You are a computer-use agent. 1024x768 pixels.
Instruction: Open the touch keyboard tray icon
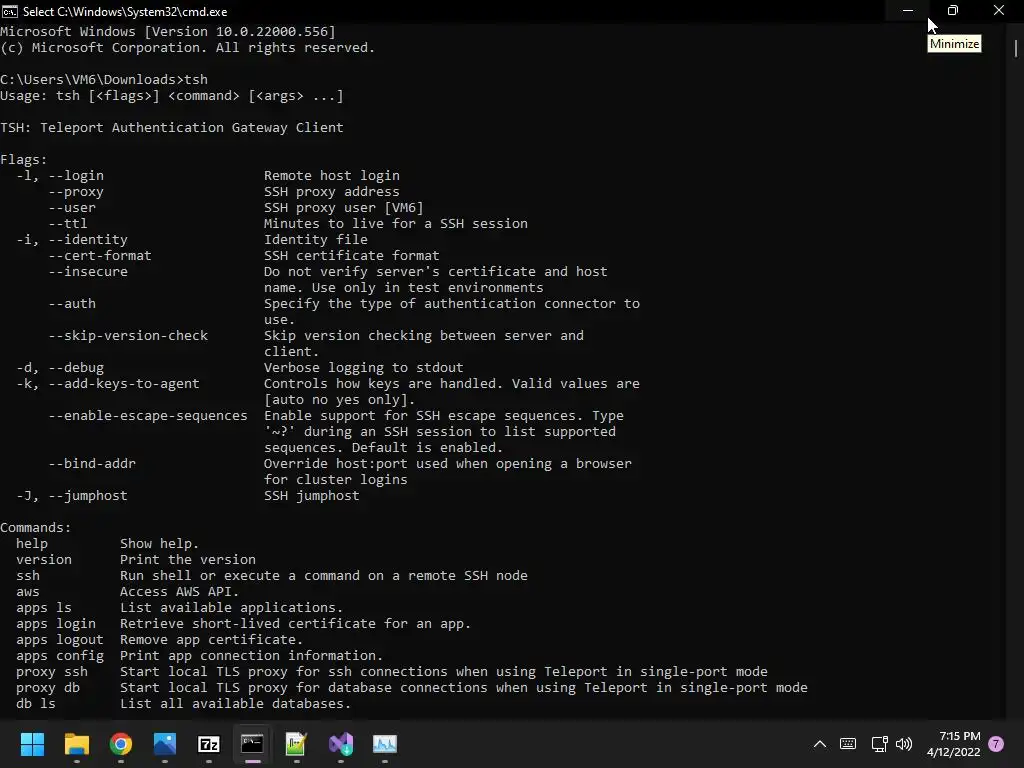pos(848,744)
